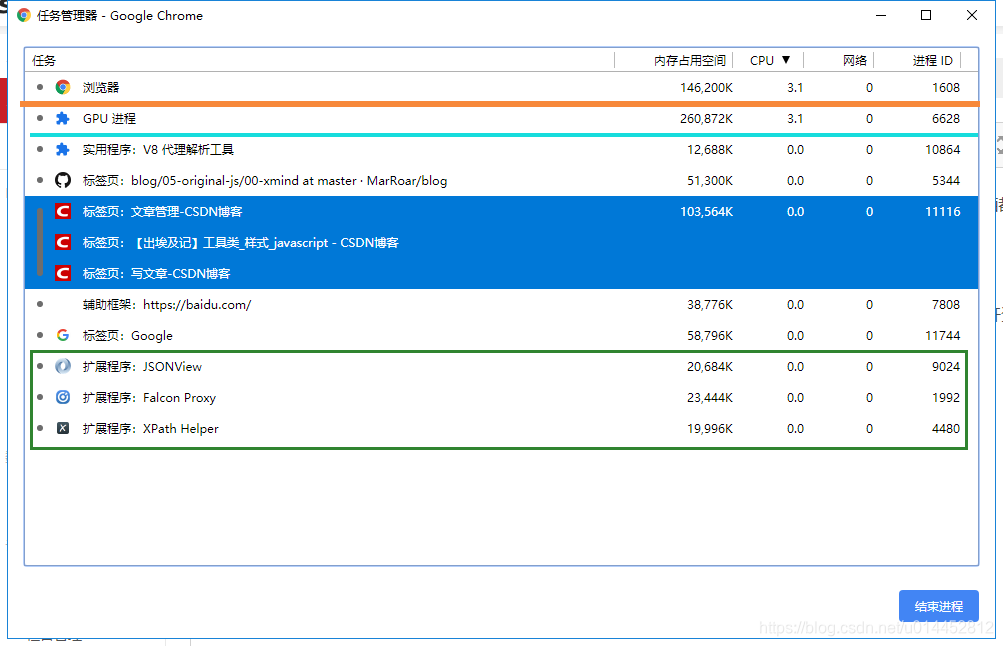The image size is (1003, 646).
Task: Select the 标签页: Google task name
Action: 127,335
